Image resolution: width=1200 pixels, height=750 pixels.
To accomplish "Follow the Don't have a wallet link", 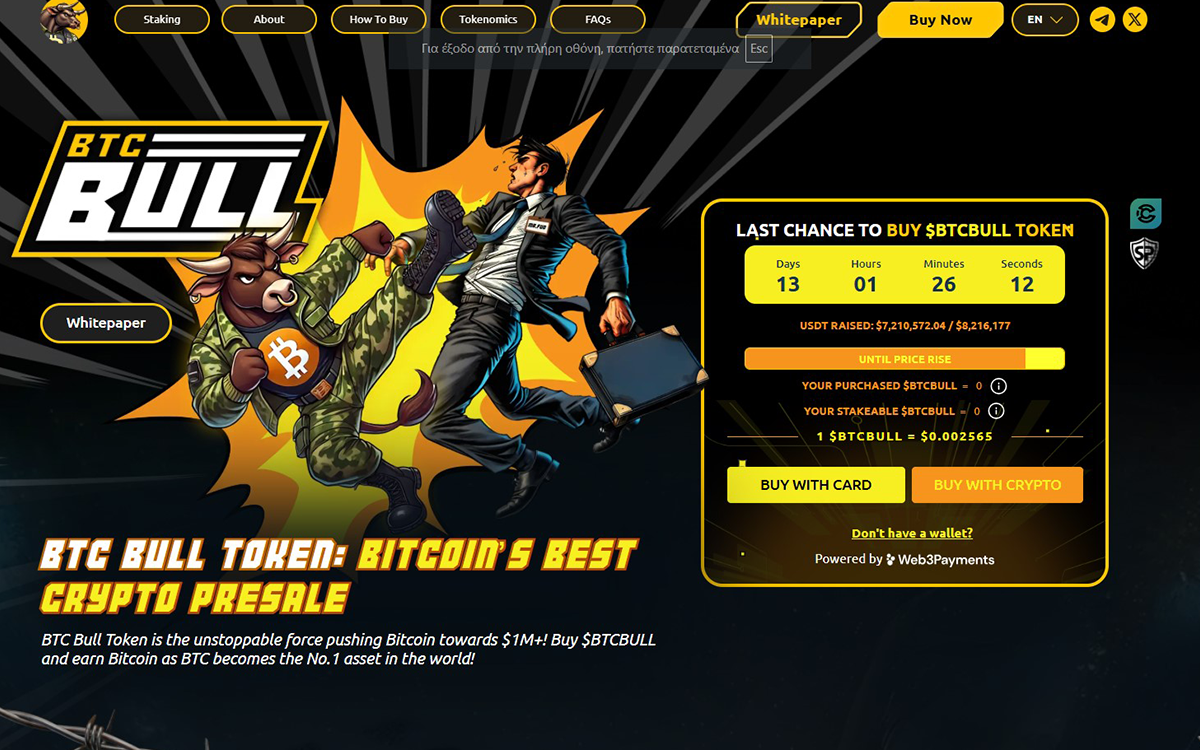I will pyautogui.click(x=912, y=533).
